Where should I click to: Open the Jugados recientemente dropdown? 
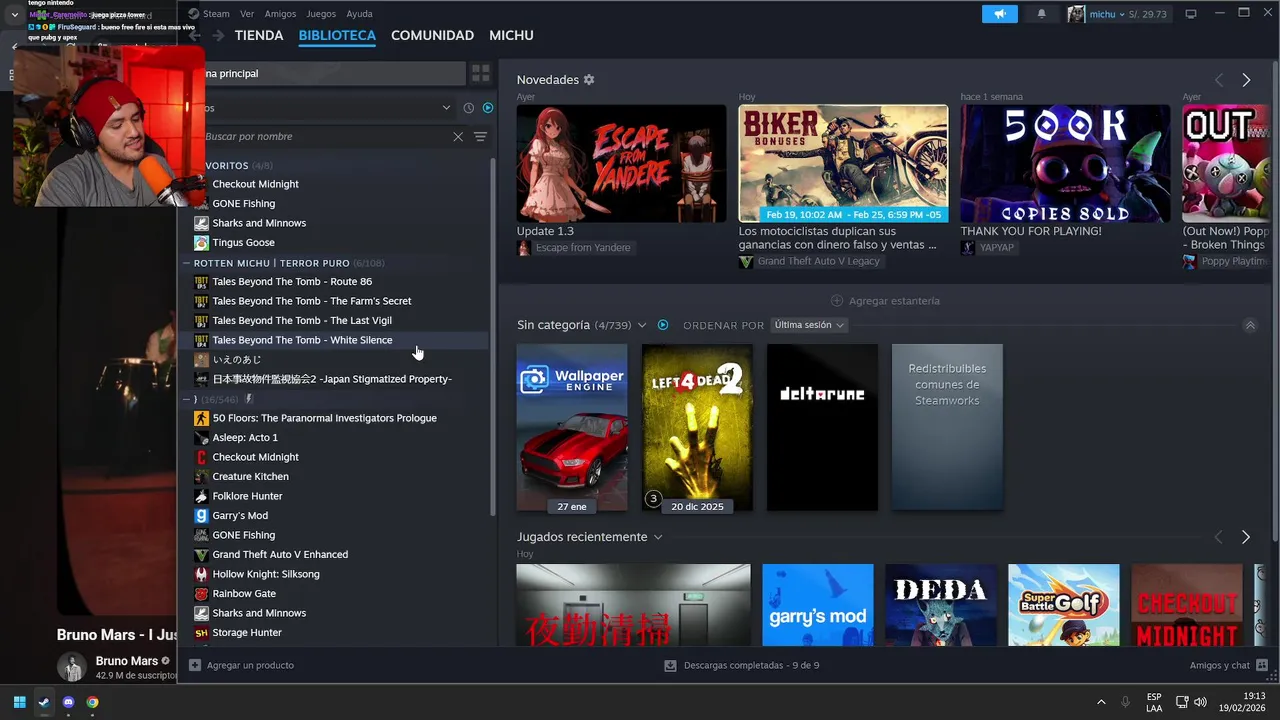pyautogui.click(x=658, y=537)
